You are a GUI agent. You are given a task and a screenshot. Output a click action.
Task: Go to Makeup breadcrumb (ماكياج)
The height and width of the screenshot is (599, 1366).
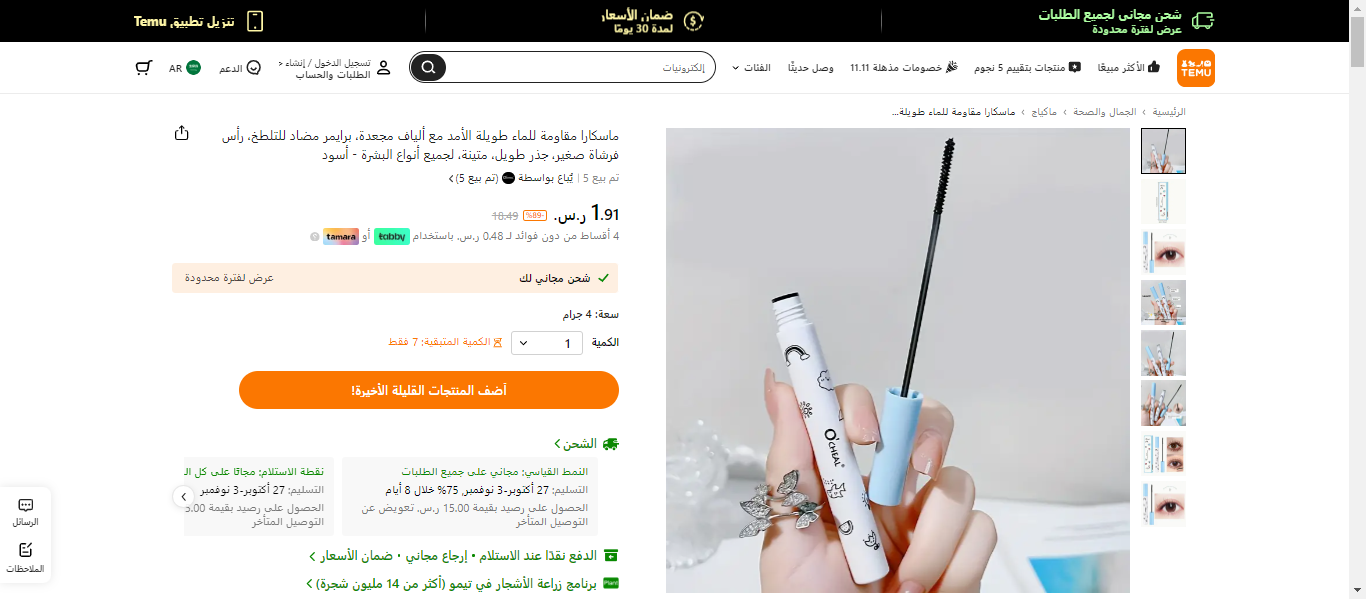point(1044,112)
